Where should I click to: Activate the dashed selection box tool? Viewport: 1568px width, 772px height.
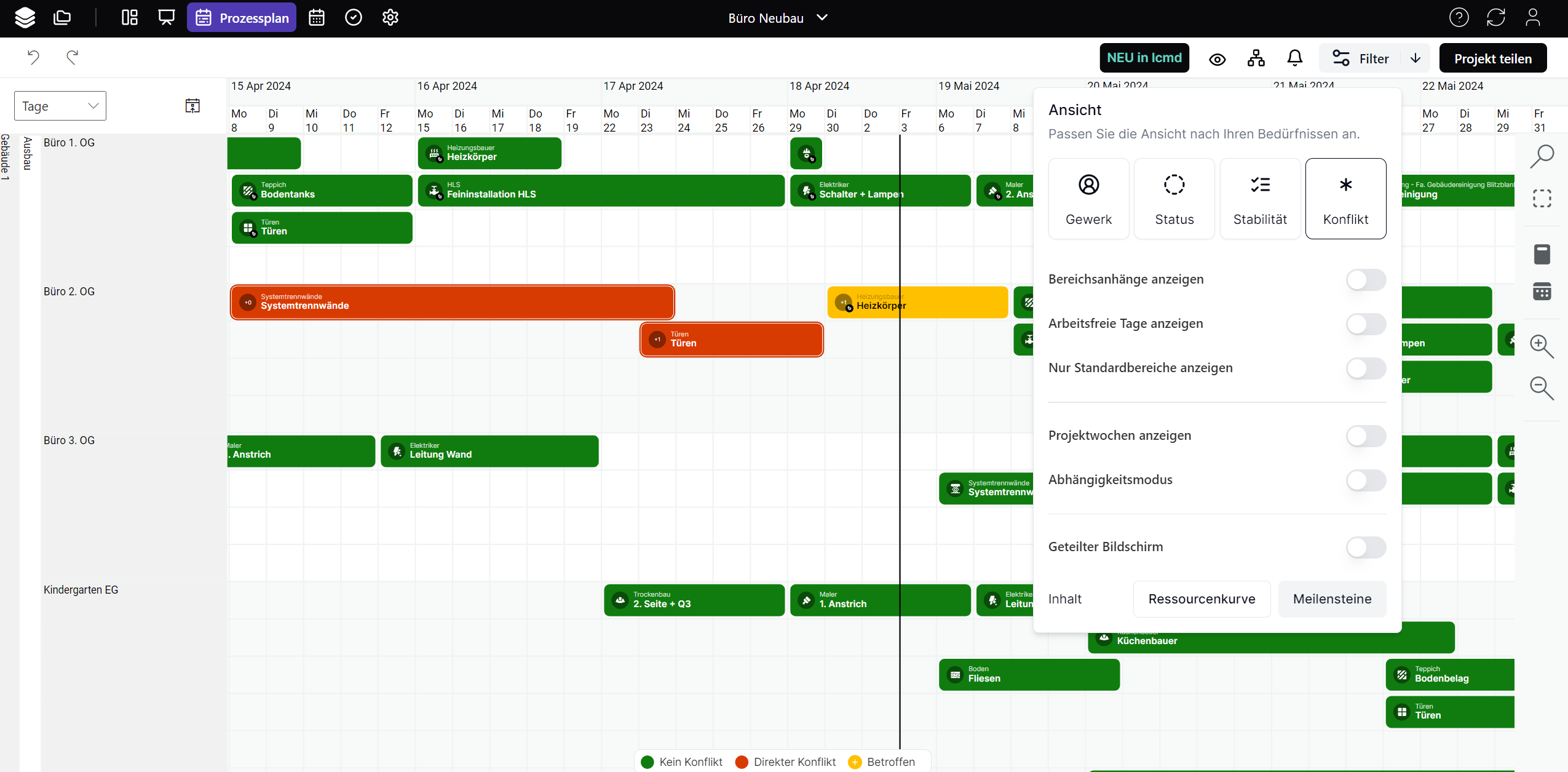point(1542,199)
